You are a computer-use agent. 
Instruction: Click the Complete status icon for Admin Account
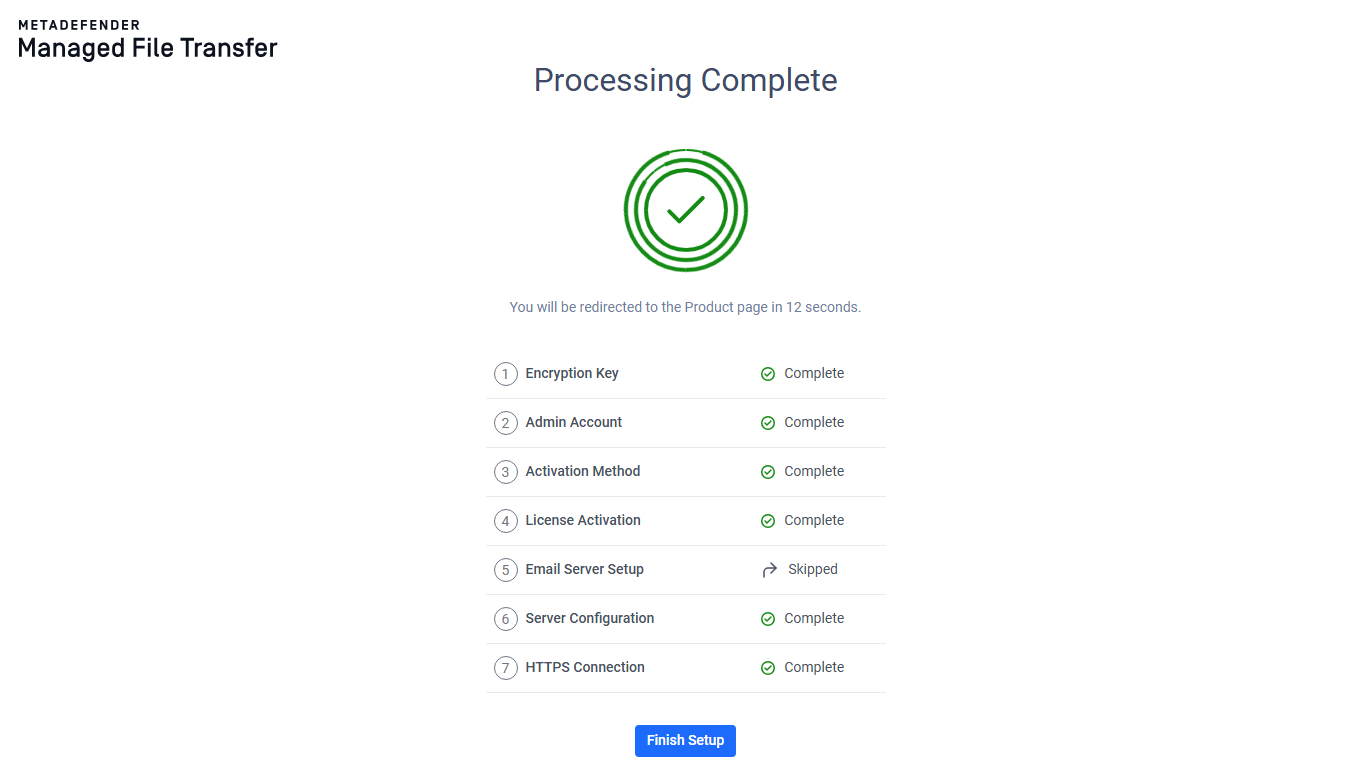(768, 422)
